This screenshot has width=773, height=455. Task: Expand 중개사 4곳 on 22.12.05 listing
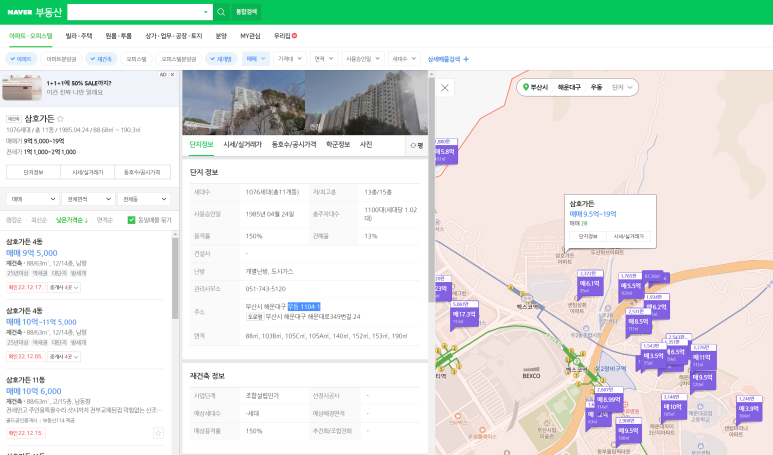[x=64, y=356]
